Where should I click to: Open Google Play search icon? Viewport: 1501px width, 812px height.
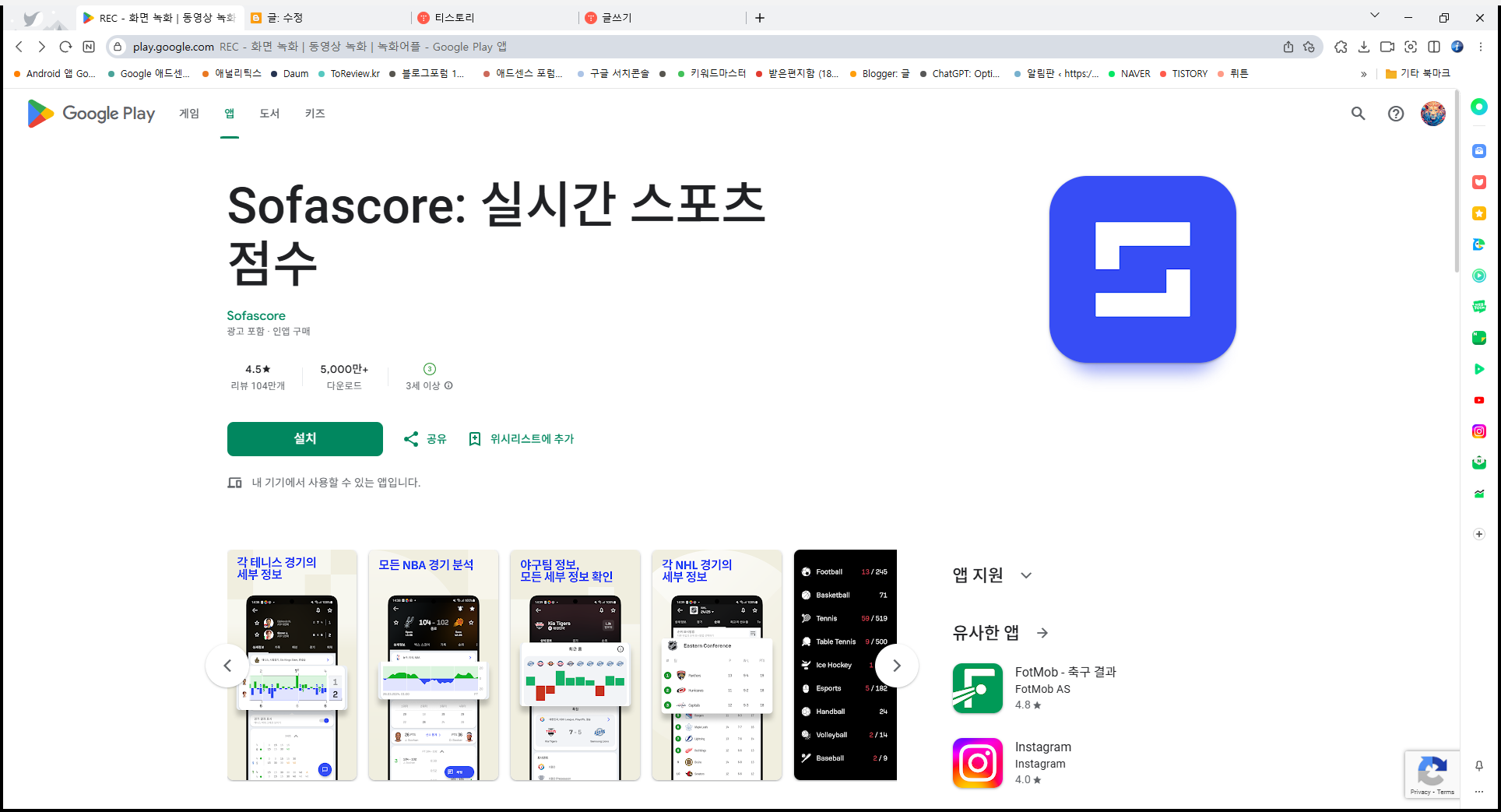[1358, 114]
